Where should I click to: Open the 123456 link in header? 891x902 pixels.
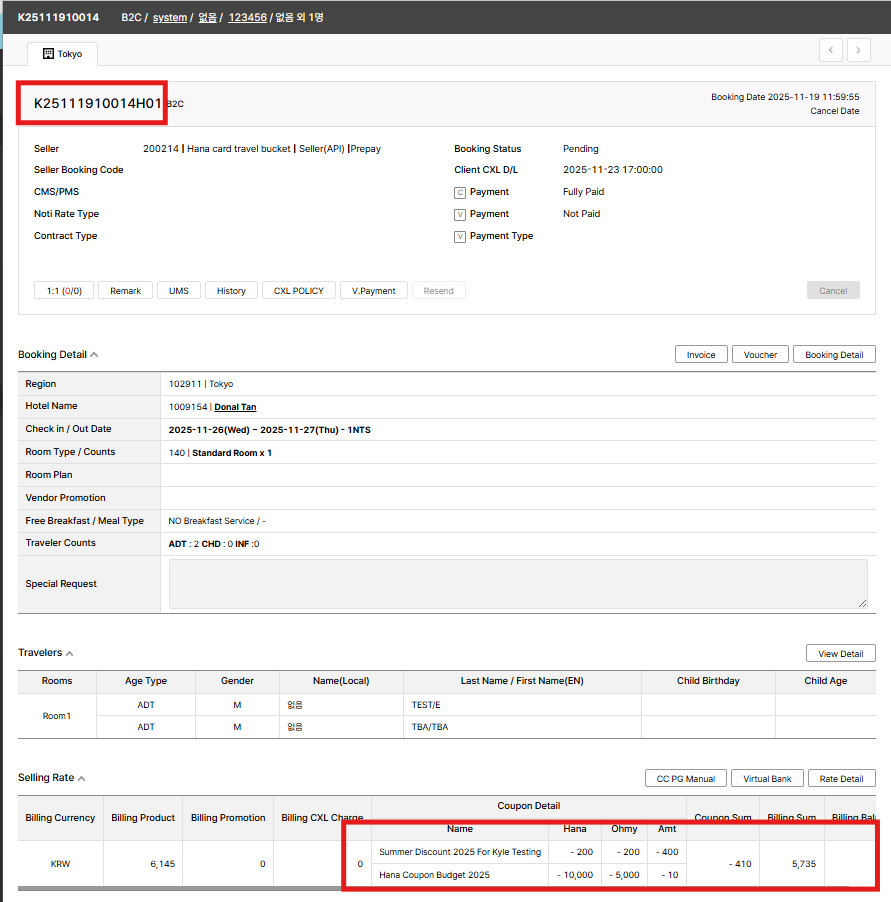[x=247, y=18]
